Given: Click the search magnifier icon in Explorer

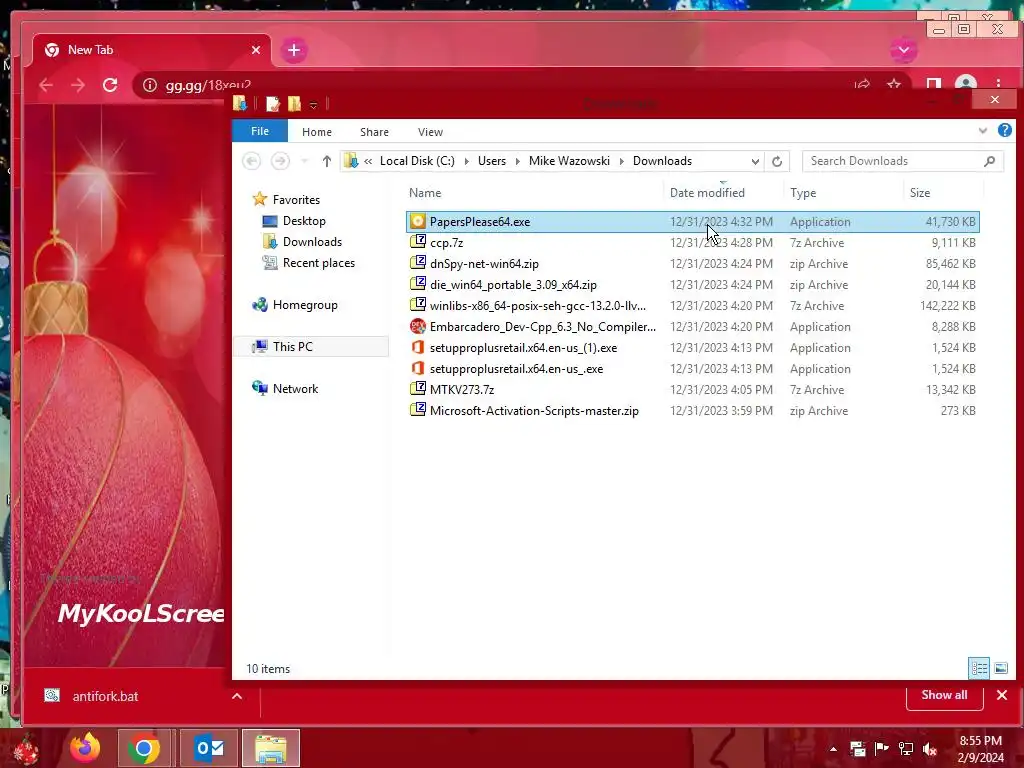Looking at the screenshot, I should pos(990,161).
